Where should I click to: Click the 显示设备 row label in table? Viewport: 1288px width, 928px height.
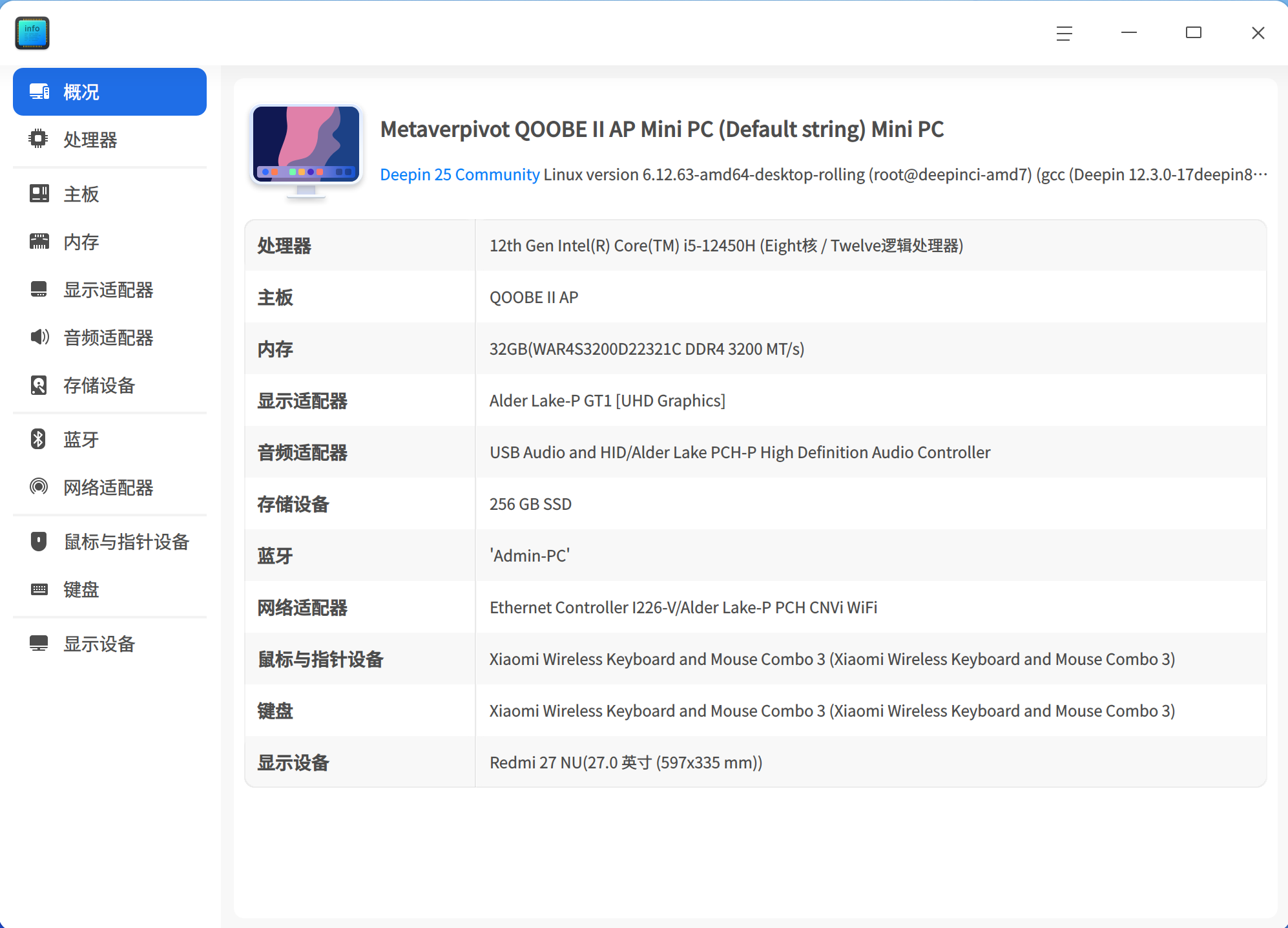(293, 763)
